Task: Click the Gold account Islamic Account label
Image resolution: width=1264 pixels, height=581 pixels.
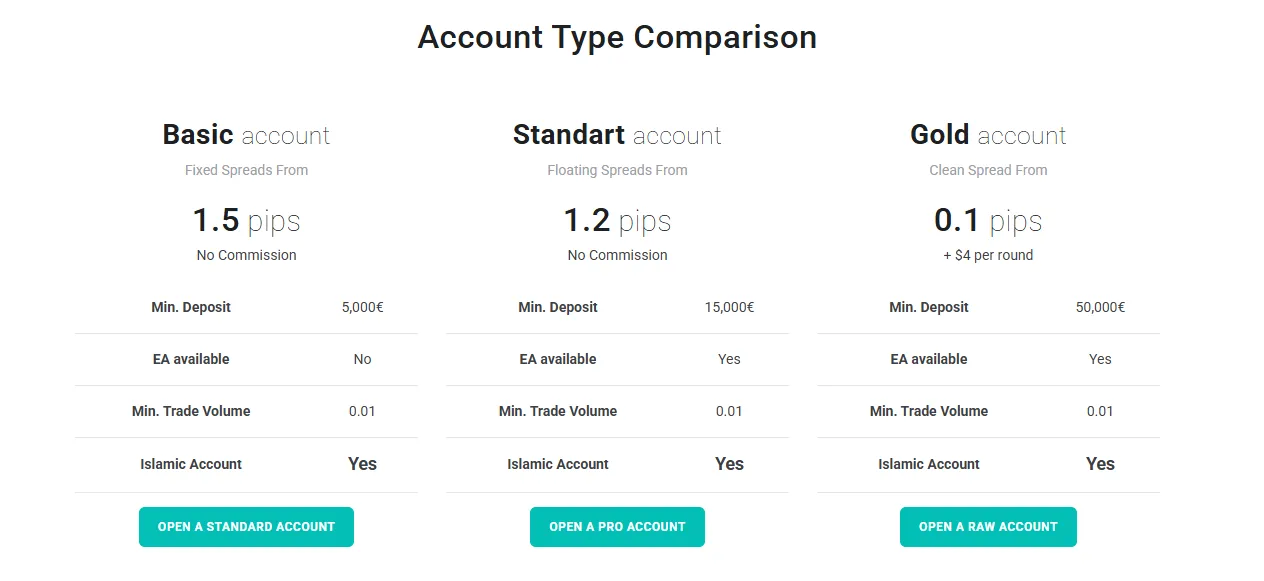Action: (929, 464)
